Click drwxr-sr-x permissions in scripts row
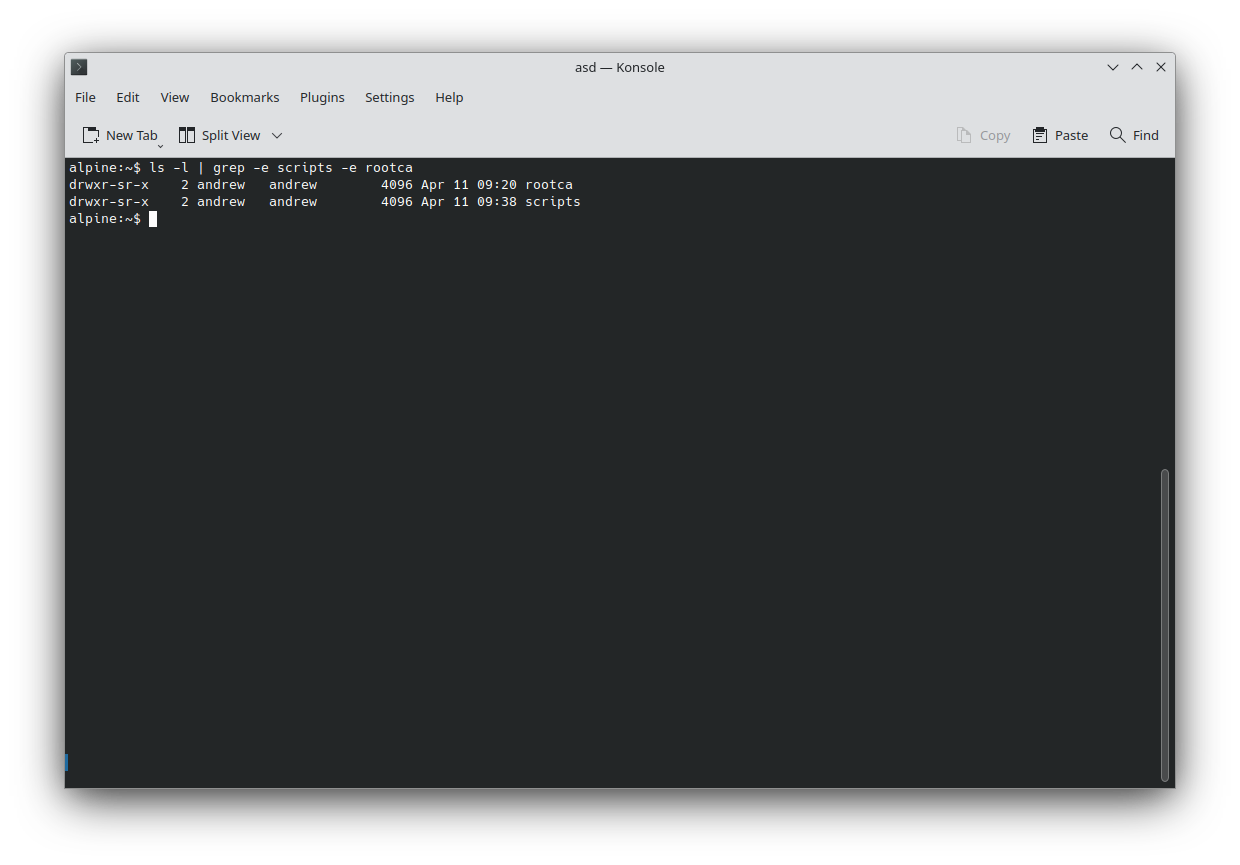Screen dimensions: 1240x865 (109, 202)
